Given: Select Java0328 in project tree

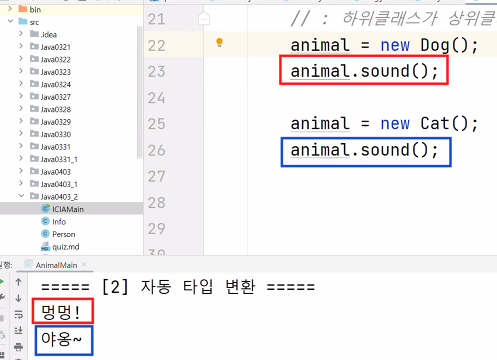Looking at the screenshot, I should tap(56, 109).
